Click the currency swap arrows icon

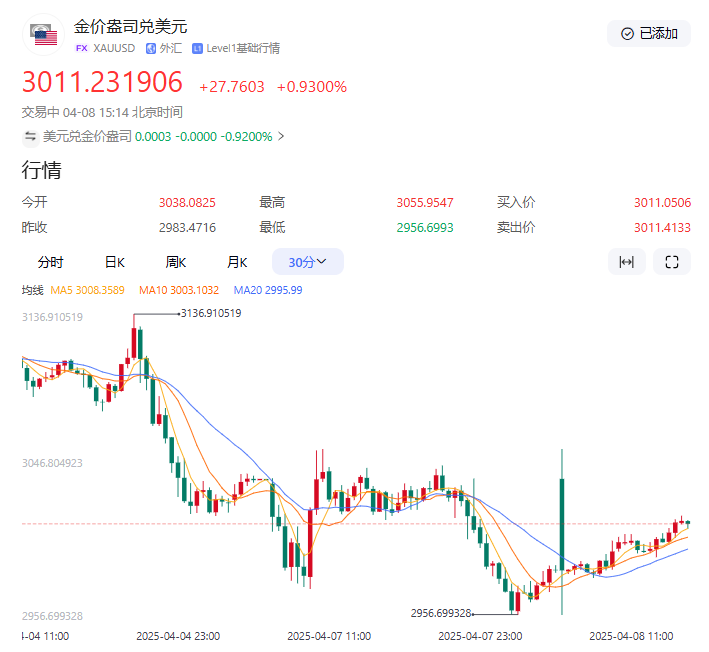[30, 137]
